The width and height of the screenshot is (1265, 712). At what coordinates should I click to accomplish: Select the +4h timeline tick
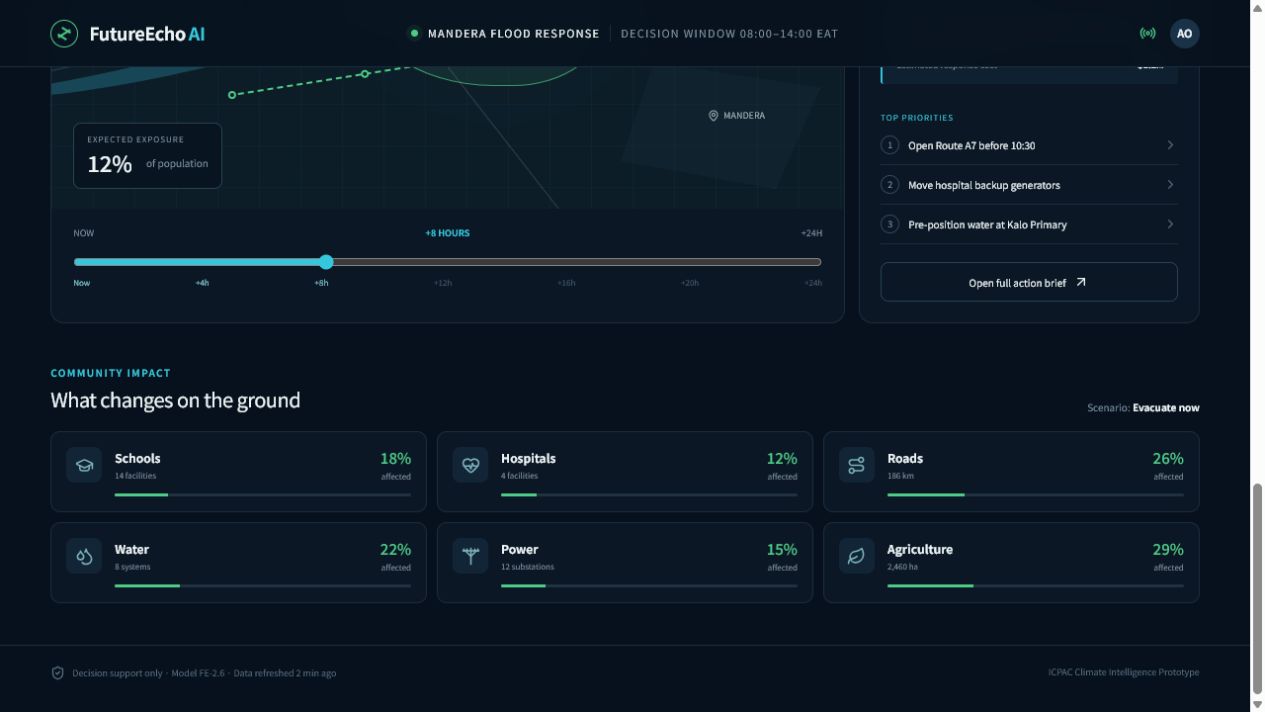[202, 283]
